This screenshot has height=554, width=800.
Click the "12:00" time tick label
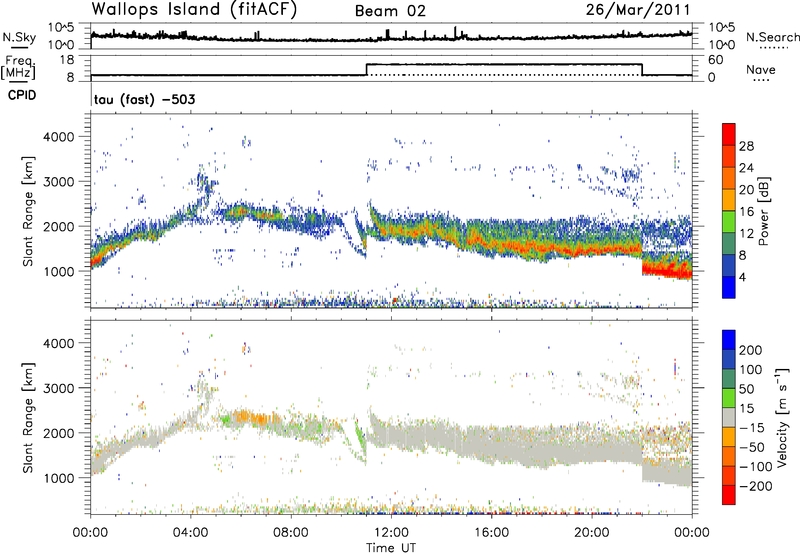(x=391, y=533)
